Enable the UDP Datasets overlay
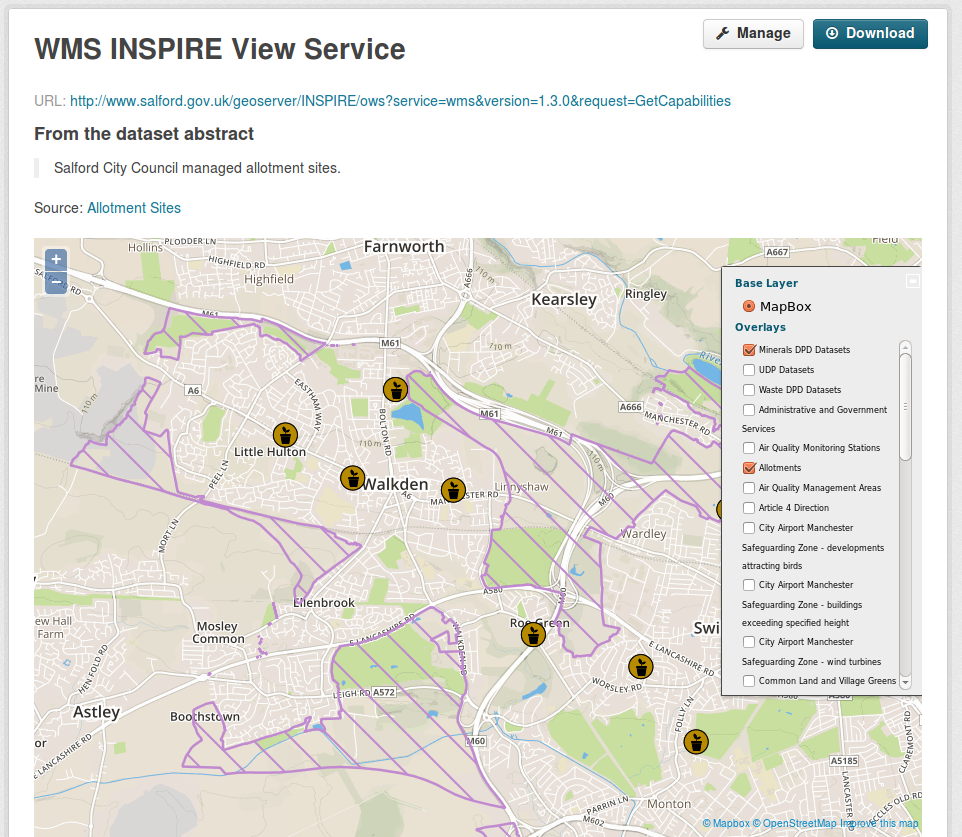962x837 pixels. click(x=749, y=370)
